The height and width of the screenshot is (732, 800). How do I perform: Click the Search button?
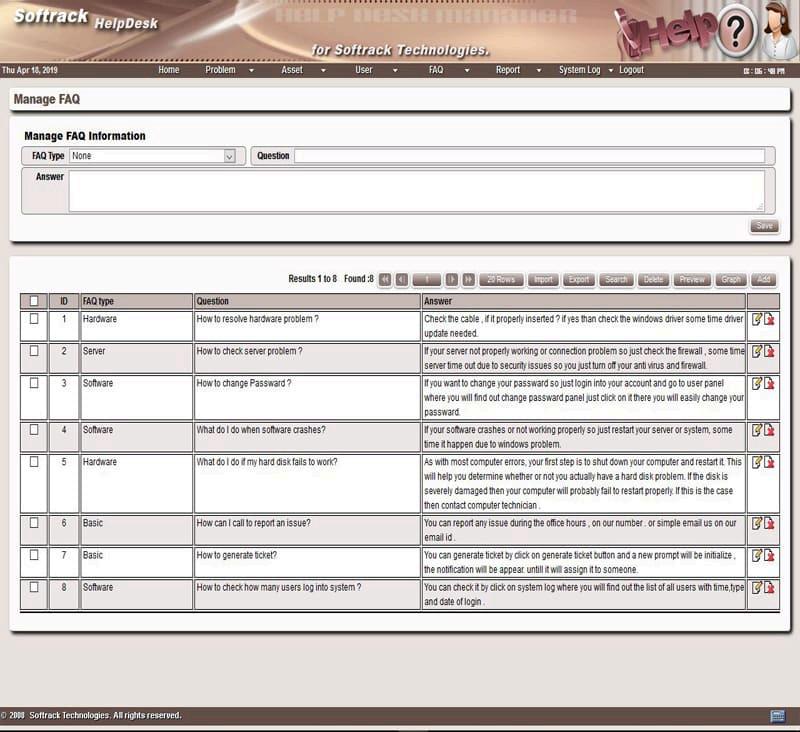pyautogui.click(x=616, y=280)
